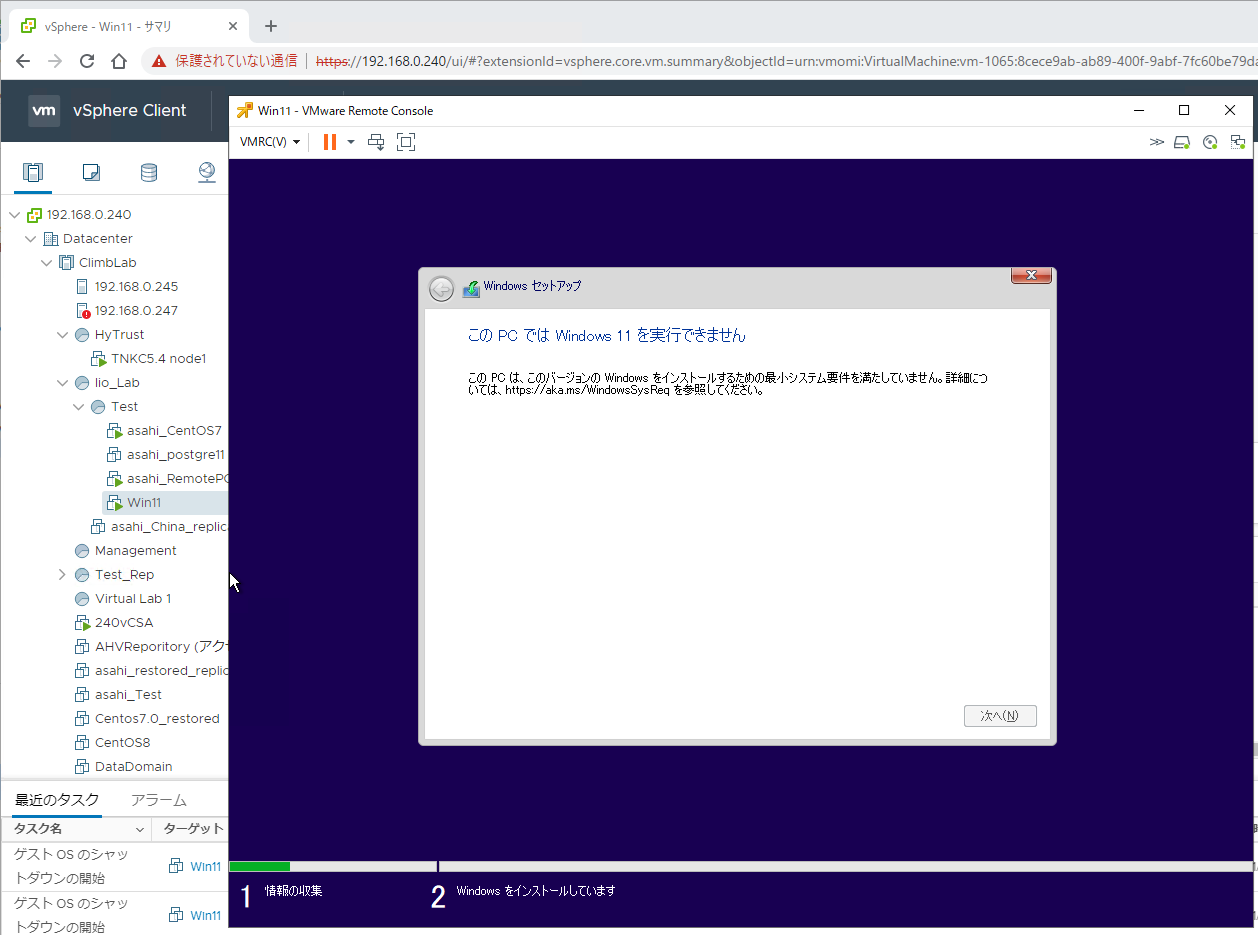Click the Win11 VM icon in first task row
1258x935 pixels.
pyautogui.click(x=176, y=866)
